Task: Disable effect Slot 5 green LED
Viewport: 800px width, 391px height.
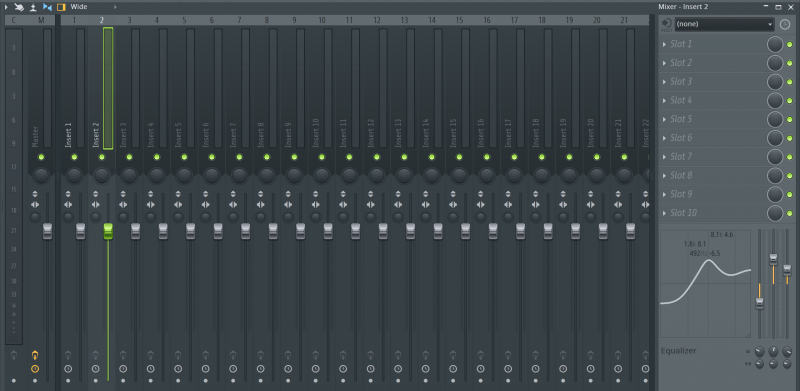Action: 790,119
